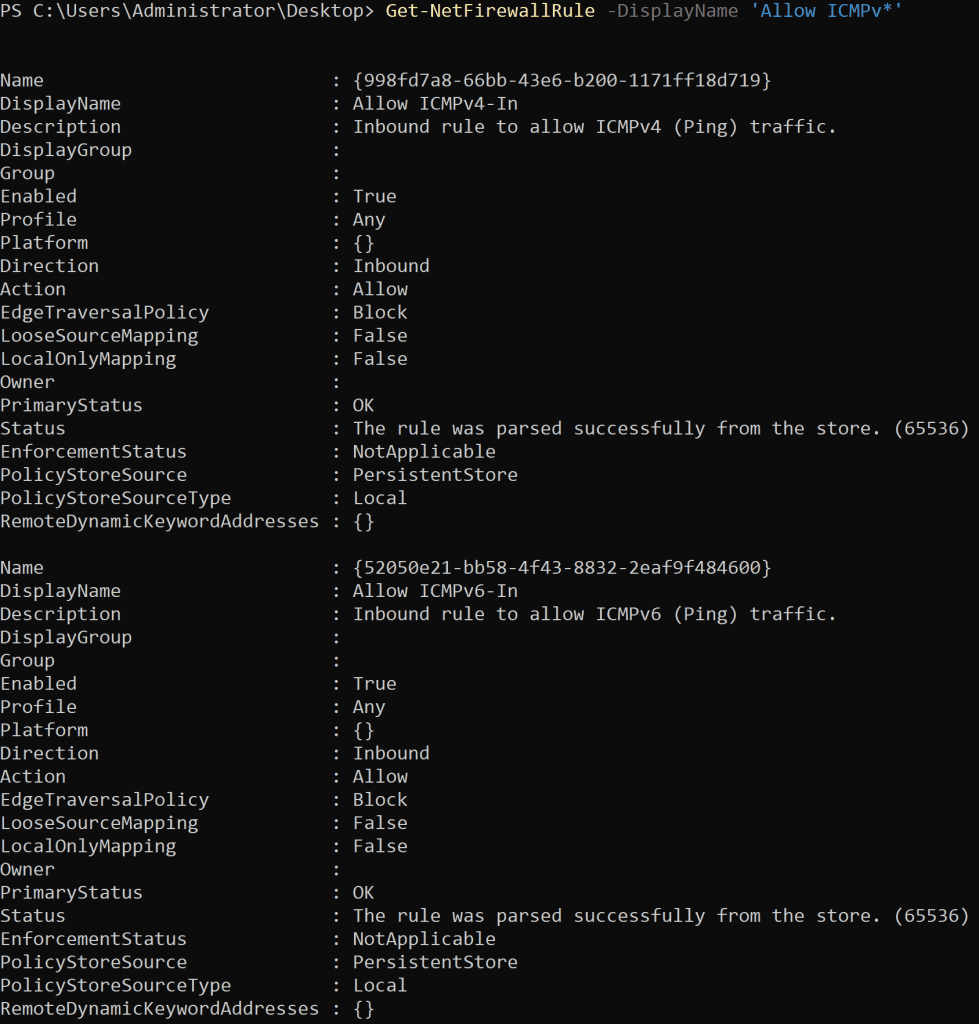The height and width of the screenshot is (1024, 979).
Task: Click the first EdgeTraversalPolicy Block value
Action: (380, 312)
